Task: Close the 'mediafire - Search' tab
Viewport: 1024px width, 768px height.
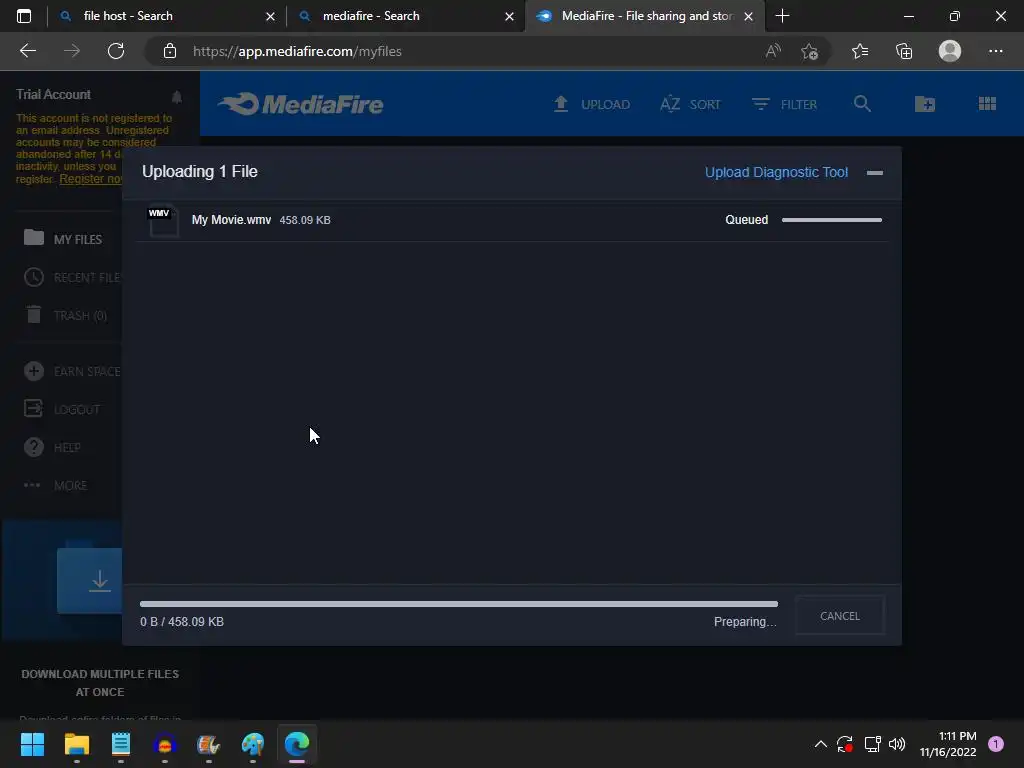Action: point(509,16)
